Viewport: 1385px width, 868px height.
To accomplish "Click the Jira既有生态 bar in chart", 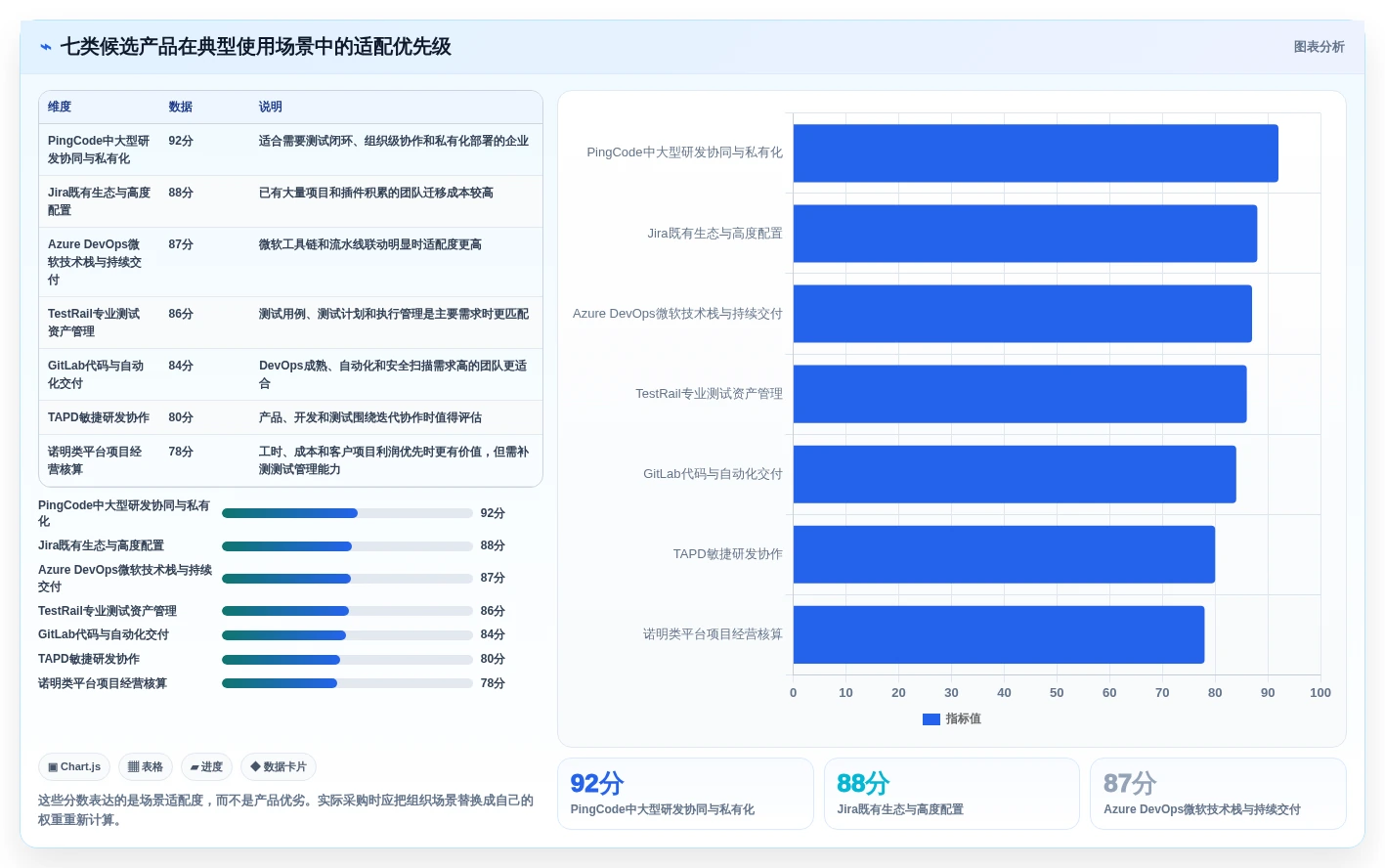I will [x=1024, y=234].
